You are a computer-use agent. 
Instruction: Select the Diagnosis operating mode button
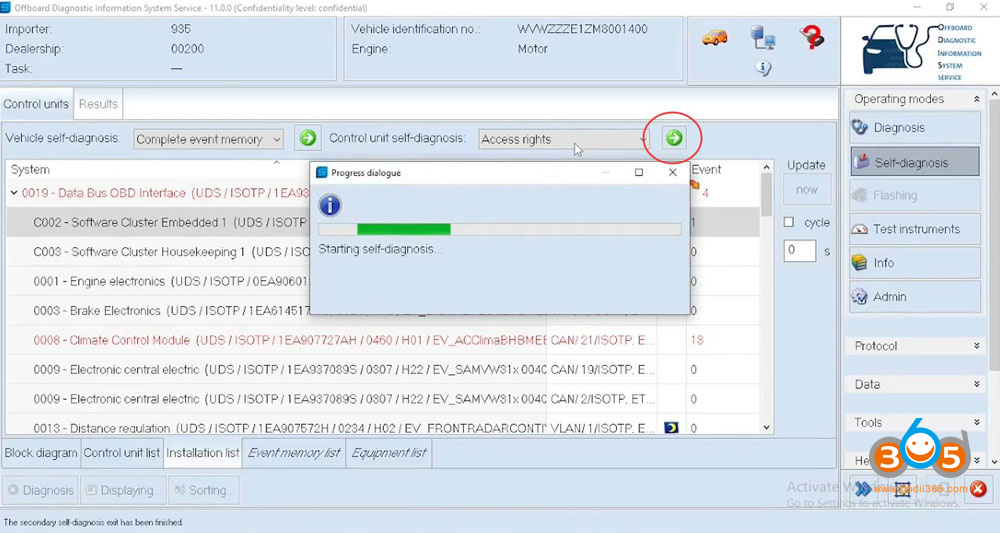[915, 127]
